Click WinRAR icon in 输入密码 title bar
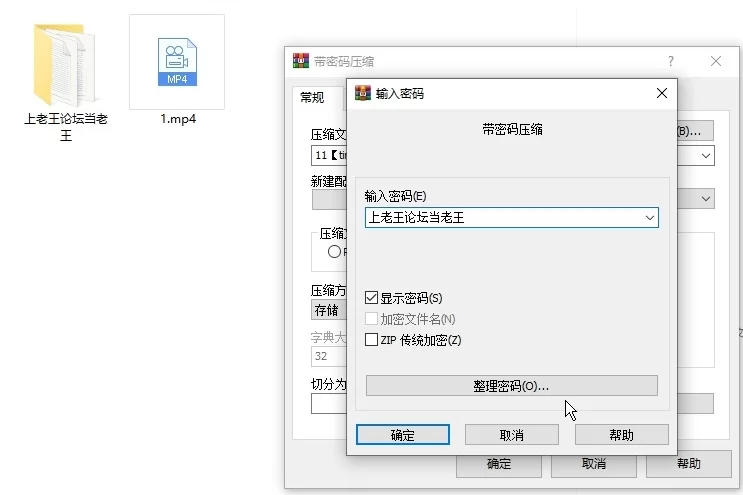 [x=361, y=93]
